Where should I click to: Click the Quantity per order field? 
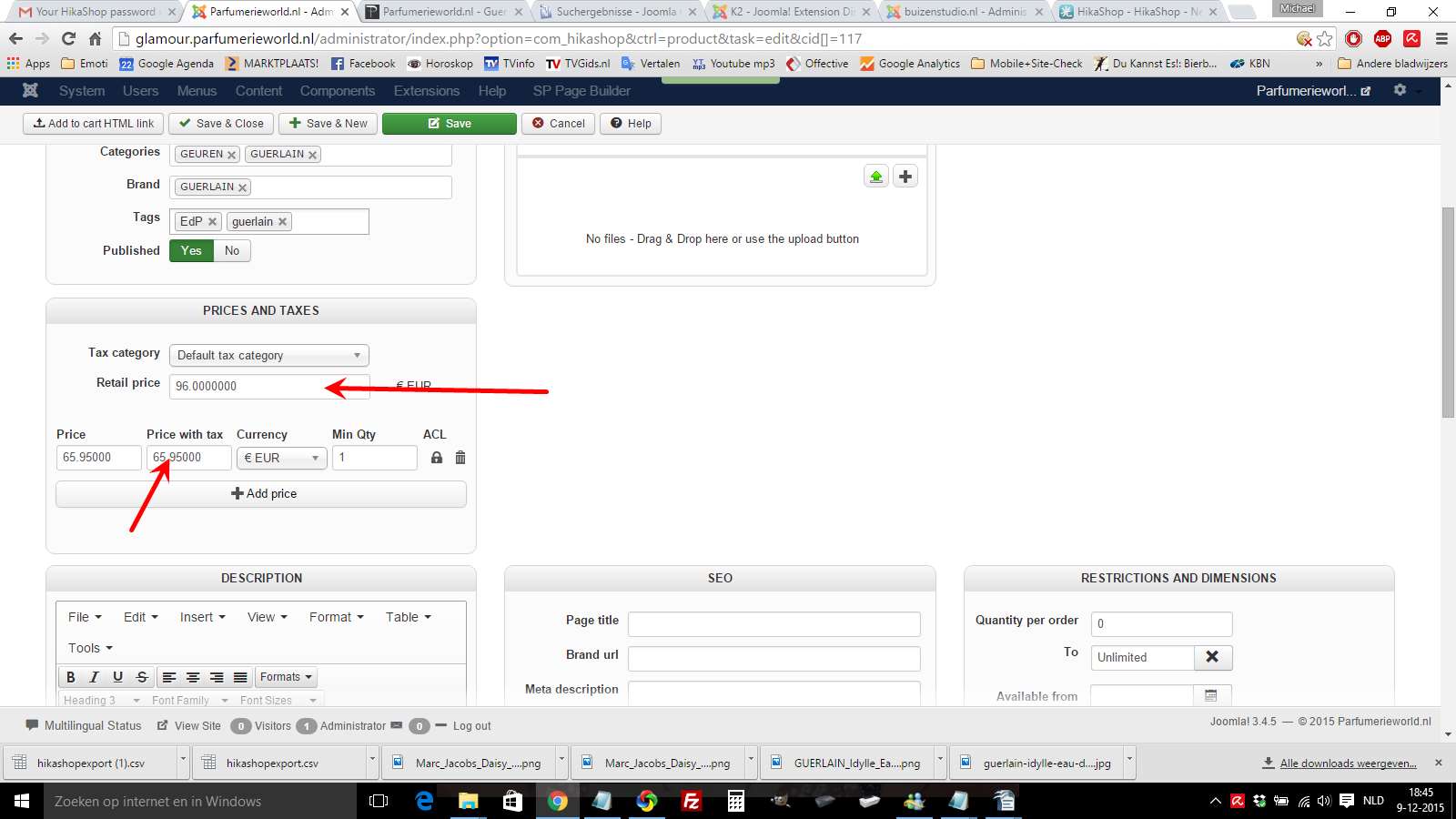click(x=1161, y=624)
